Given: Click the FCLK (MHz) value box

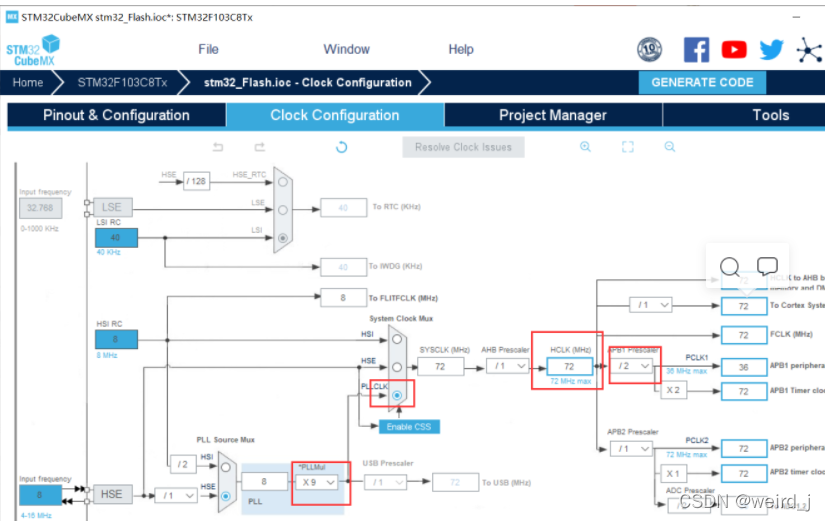Looking at the screenshot, I should click(x=743, y=335).
